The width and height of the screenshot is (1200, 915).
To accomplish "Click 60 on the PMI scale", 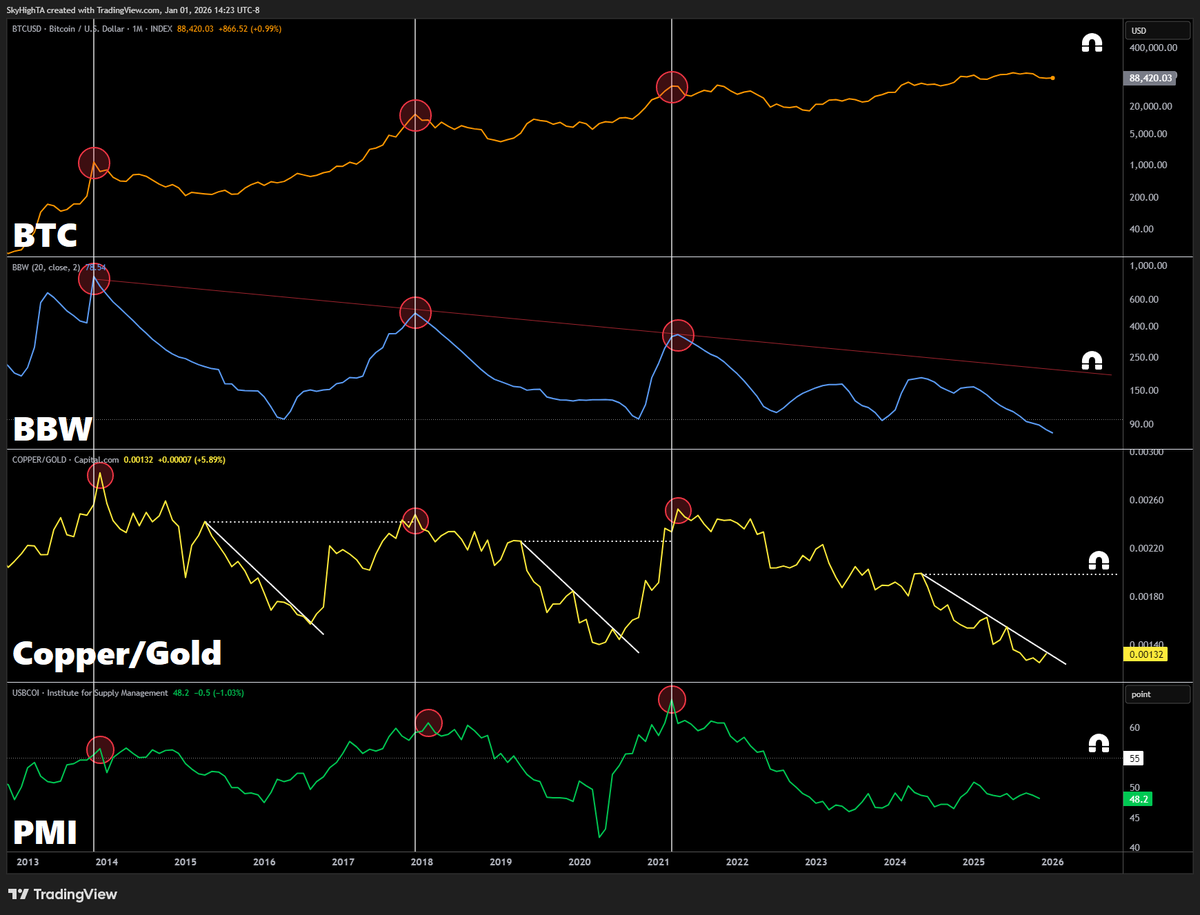I will (x=1136, y=728).
